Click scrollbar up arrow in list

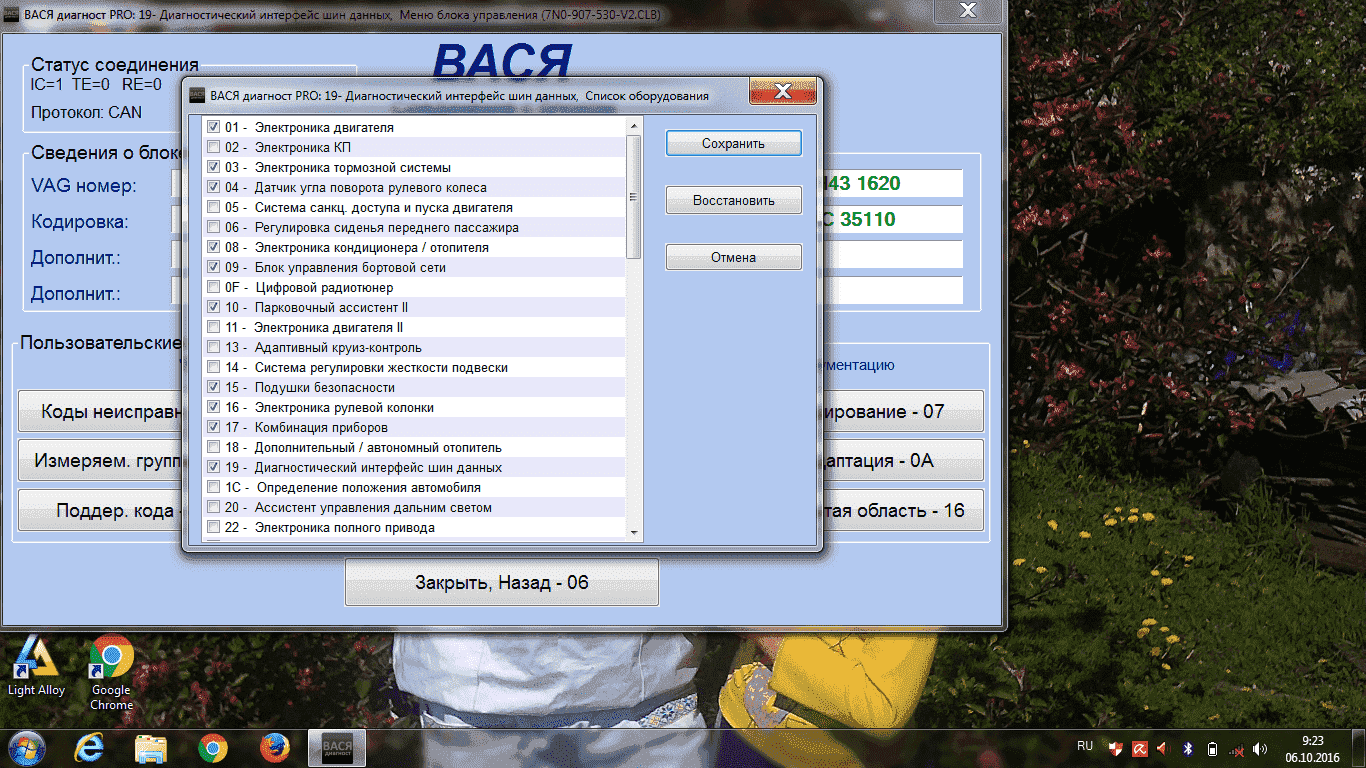[633, 126]
